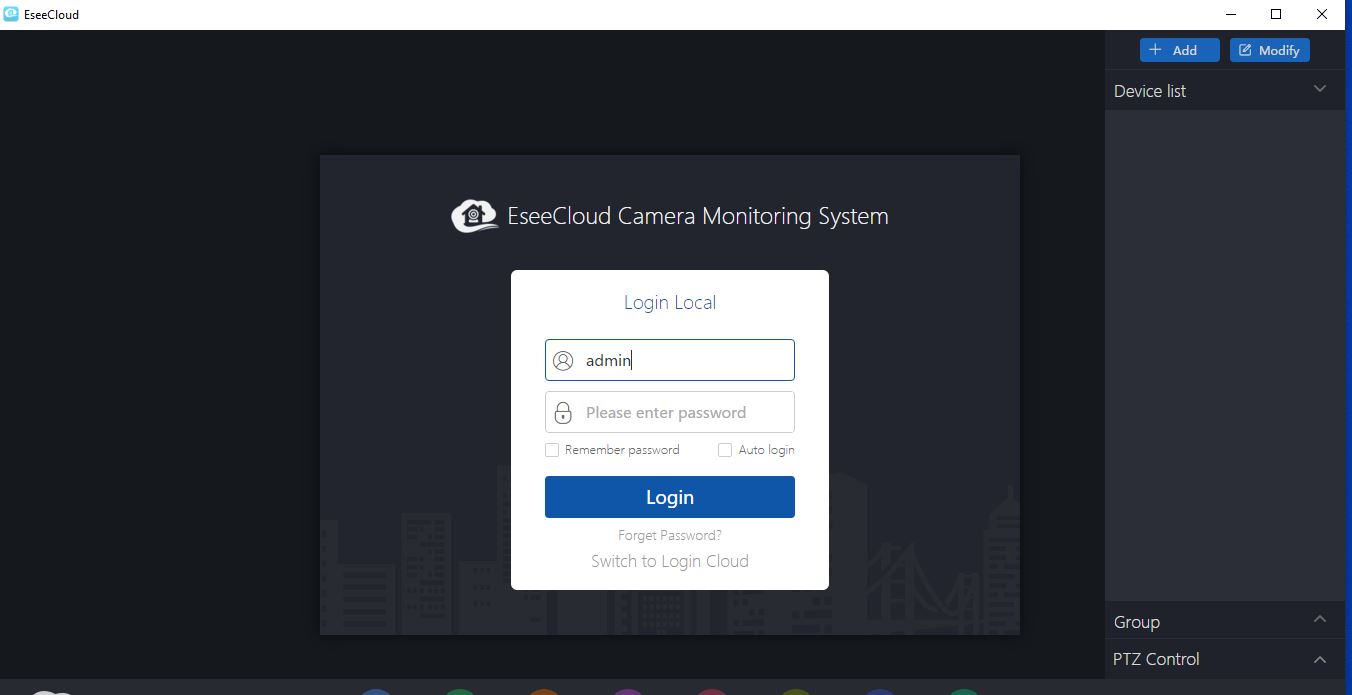Click the Group panel label
This screenshot has height=695, width=1352.
[x=1137, y=622]
